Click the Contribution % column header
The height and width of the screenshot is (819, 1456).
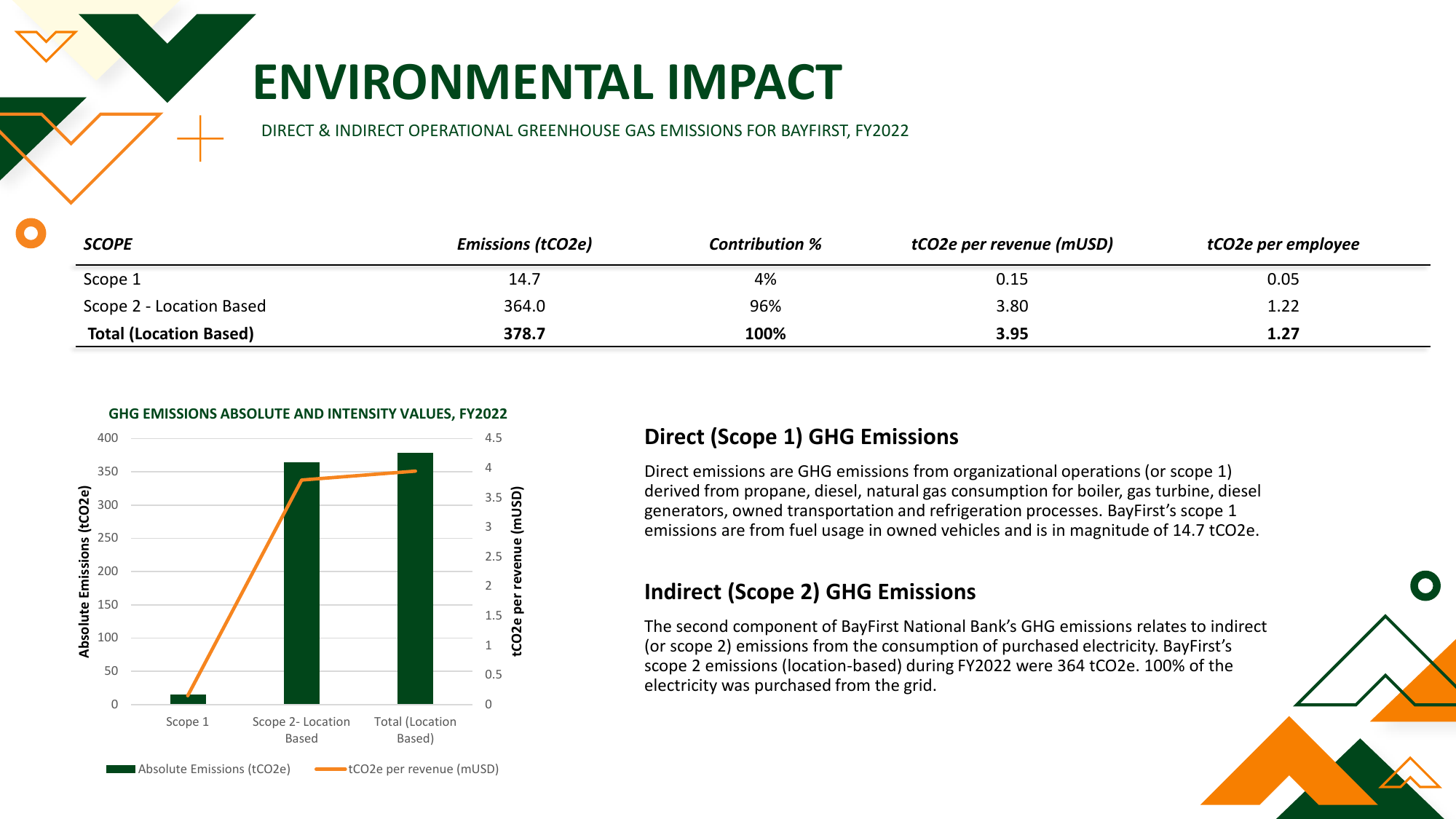[x=765, y=245]
